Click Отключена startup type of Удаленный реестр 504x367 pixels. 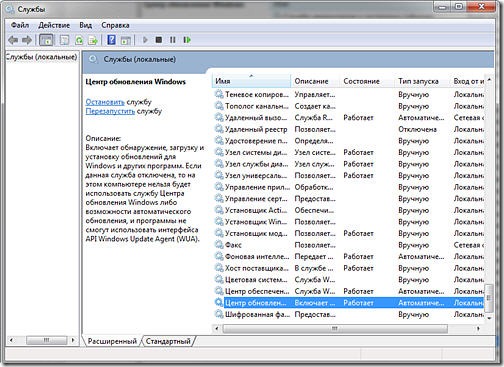coord(417,129)
